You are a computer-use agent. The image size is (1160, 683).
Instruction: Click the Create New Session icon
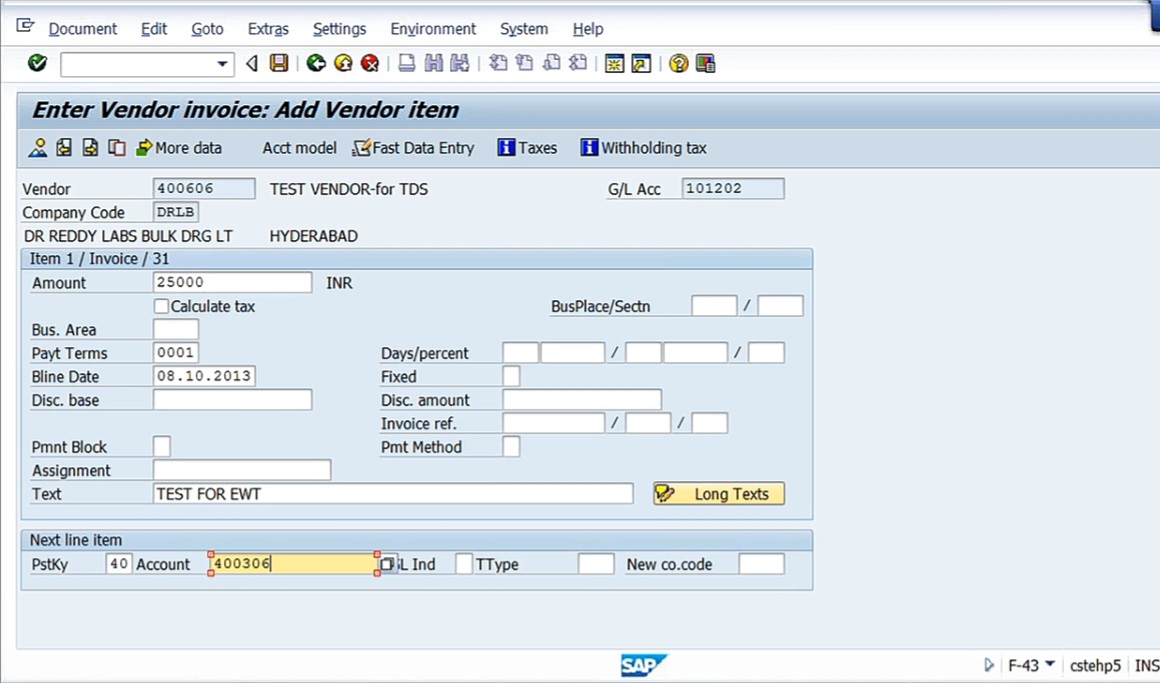click(x=614, y=63)
